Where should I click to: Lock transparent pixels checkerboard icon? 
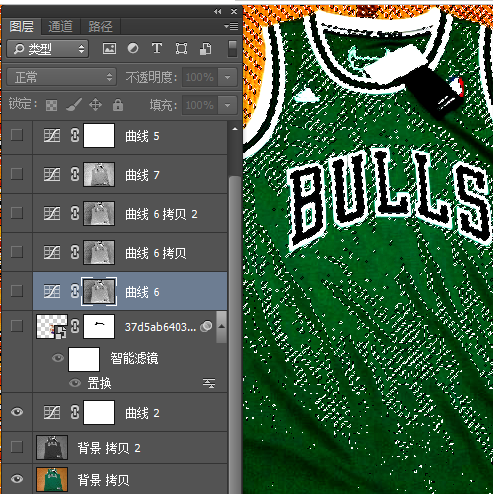(x=51, y=105)
